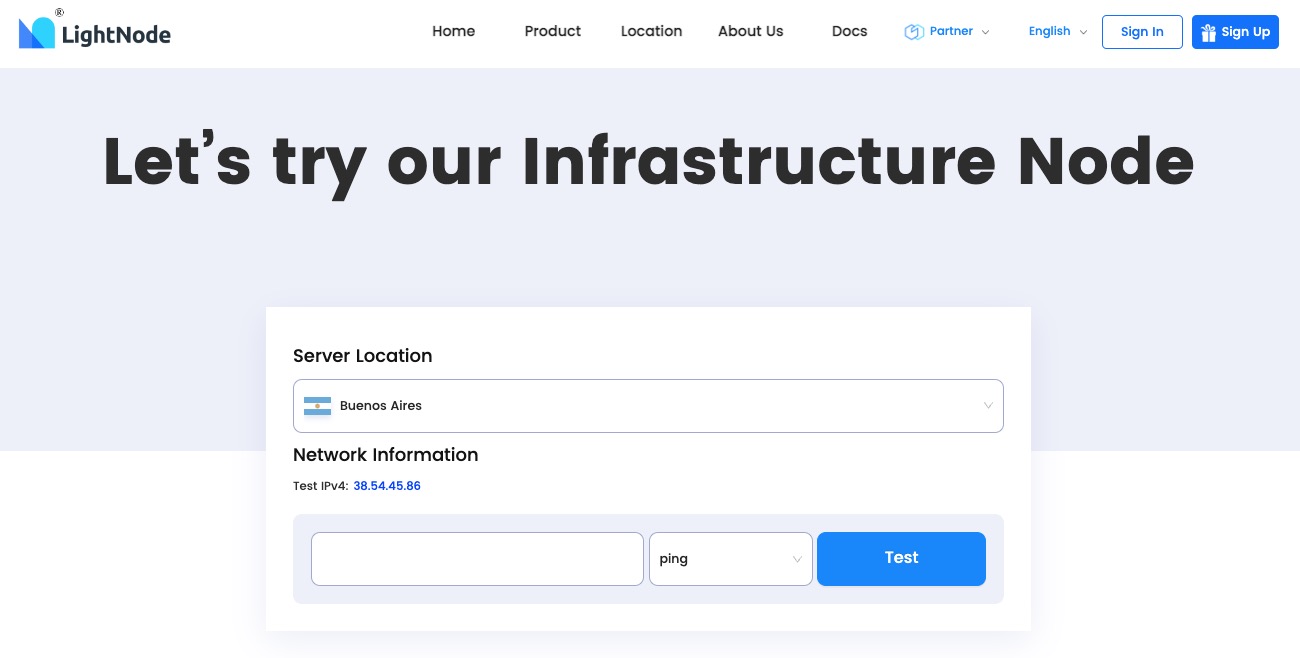1300x658 pixels.
Task: Click the gift icon on Sign Up button
Action: (1208, 32)
